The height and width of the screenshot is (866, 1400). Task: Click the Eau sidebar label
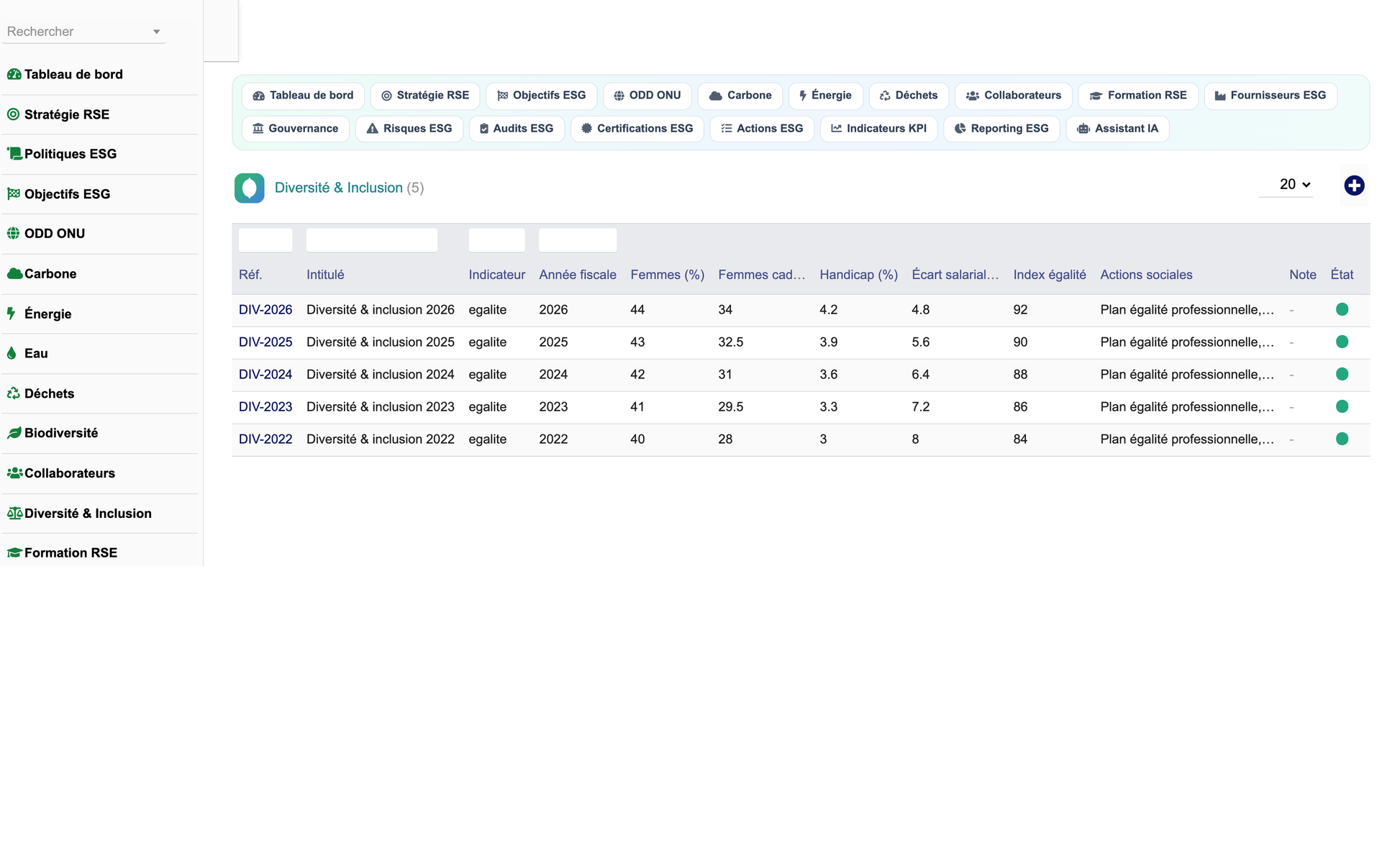click(36, 353)
